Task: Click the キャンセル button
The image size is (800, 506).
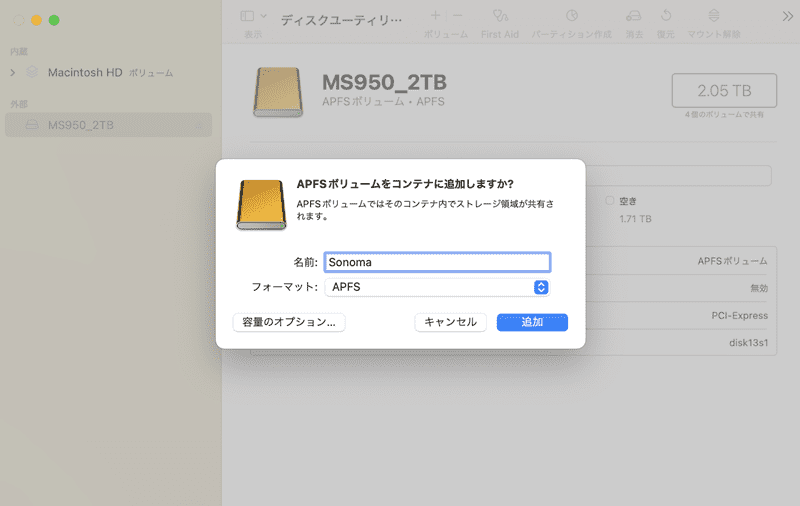Action: click(x=451, y=322)
